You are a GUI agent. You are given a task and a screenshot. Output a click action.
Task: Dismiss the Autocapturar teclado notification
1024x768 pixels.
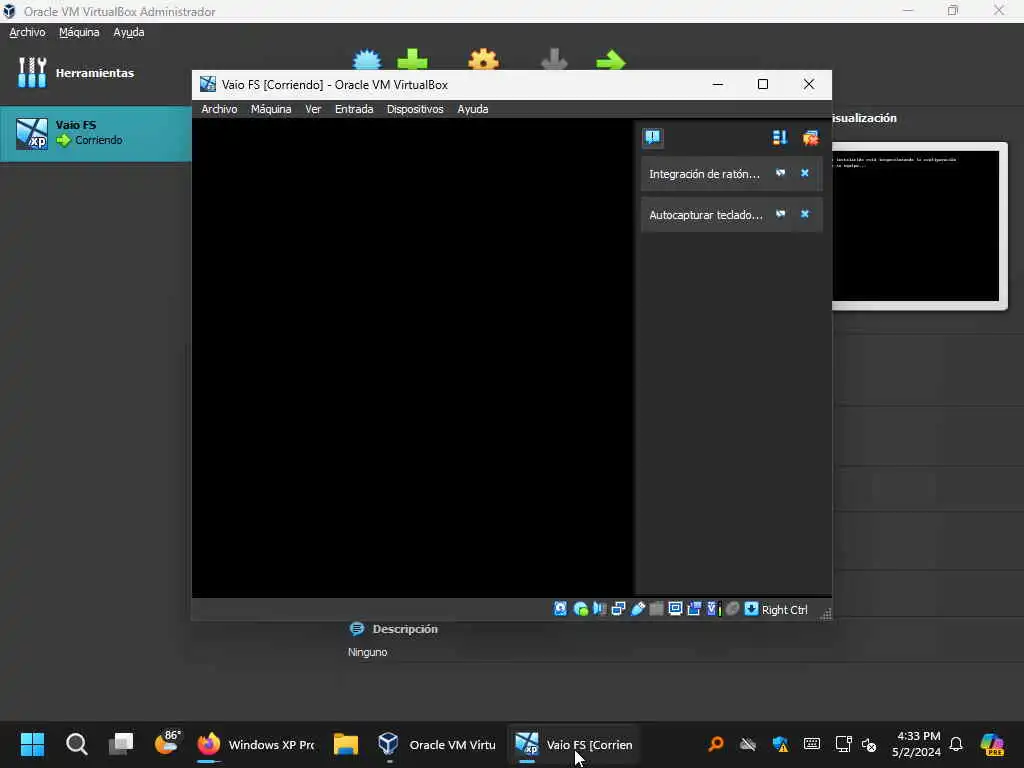(805, 214)
